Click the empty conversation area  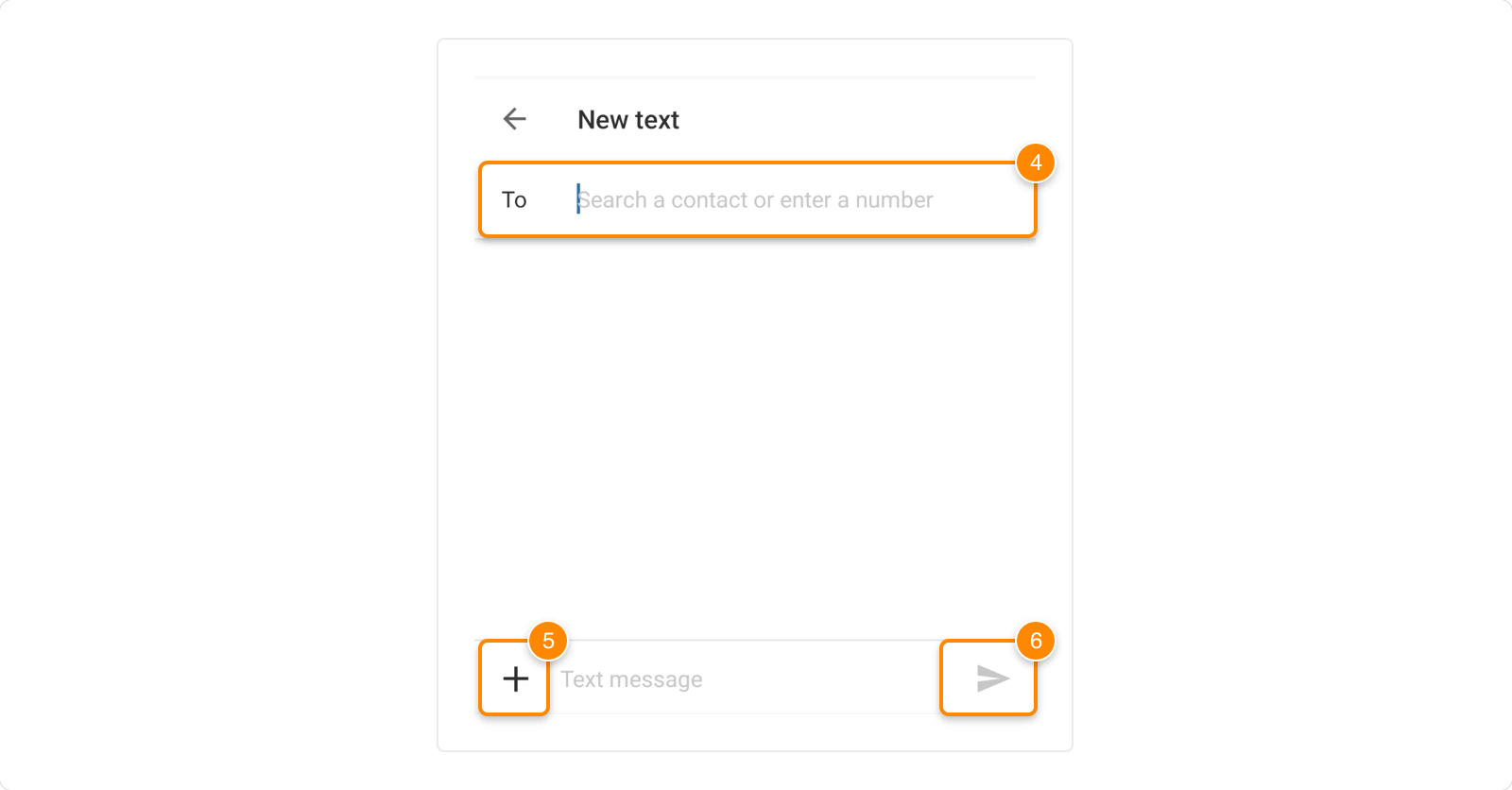click(754, 425)
